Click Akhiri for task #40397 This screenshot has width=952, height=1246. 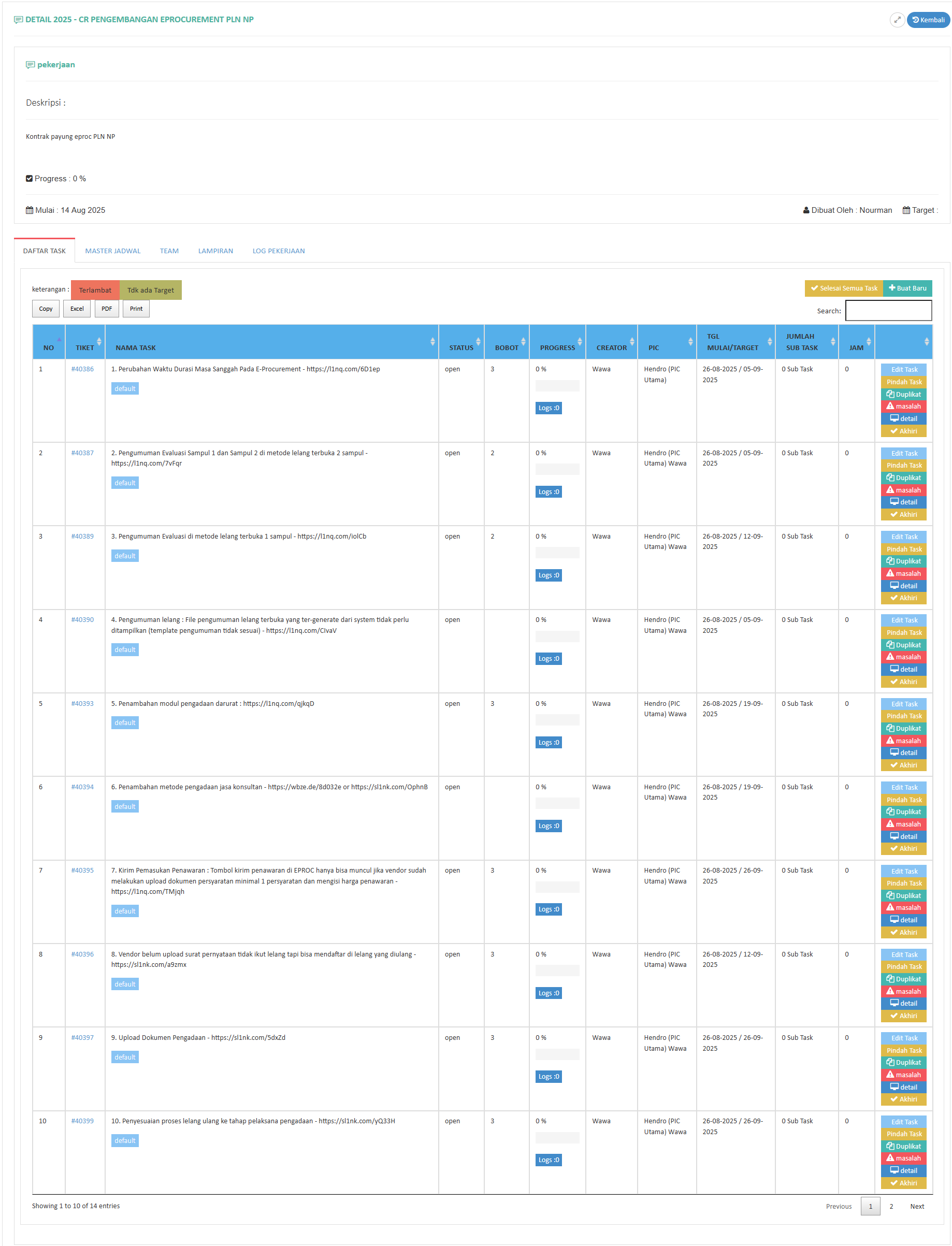click(904, 1099)
